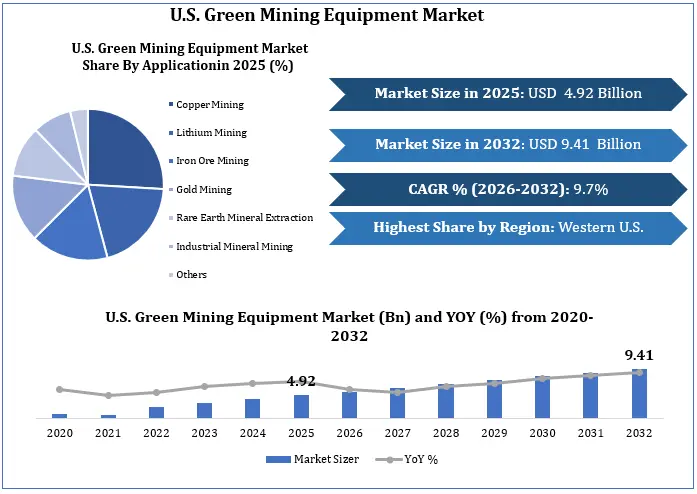Click the 4.92 data label
The image size is (697, 494).
(301, 381)
